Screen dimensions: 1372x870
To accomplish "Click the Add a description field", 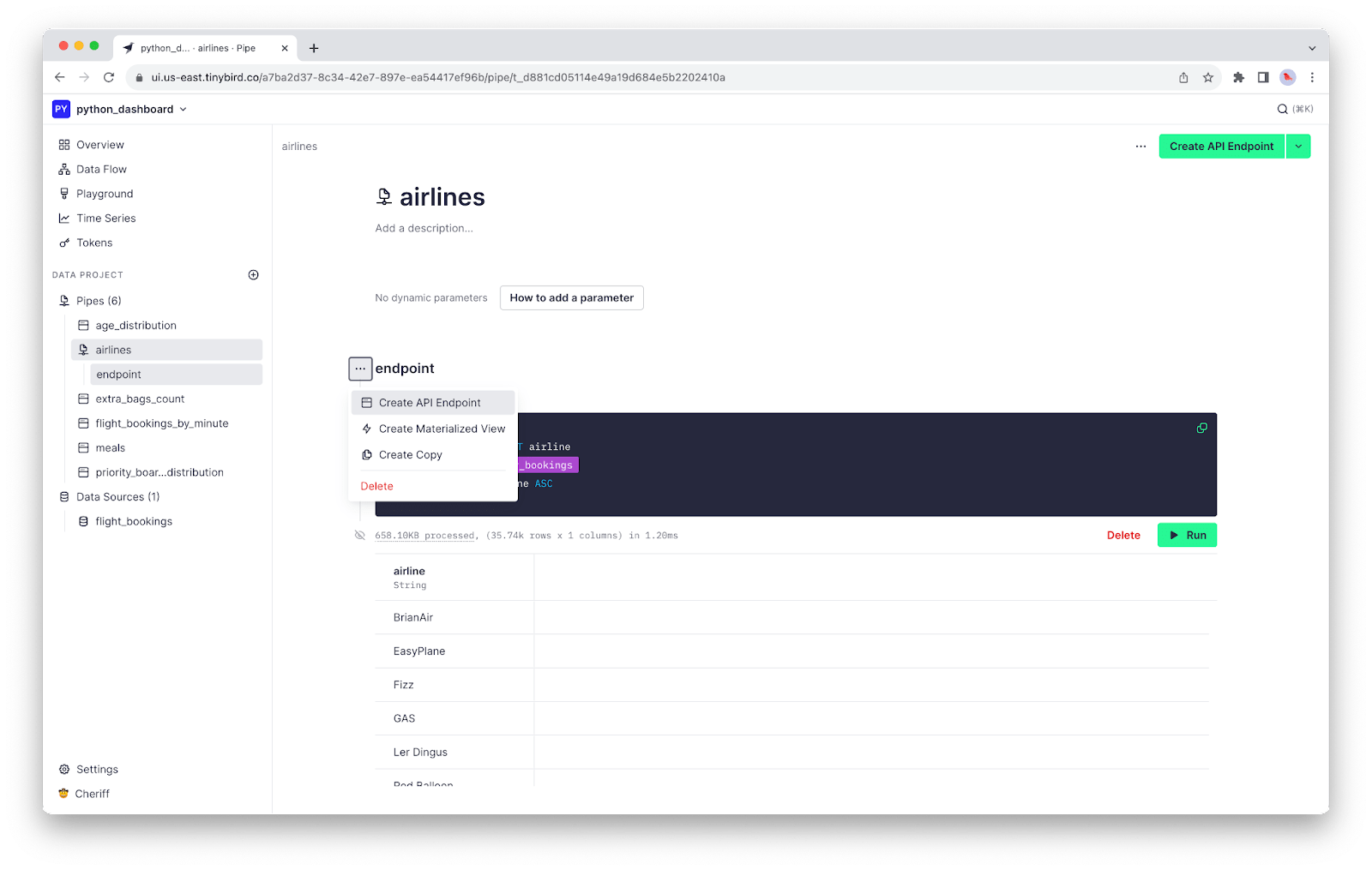I will coord(424,228).
